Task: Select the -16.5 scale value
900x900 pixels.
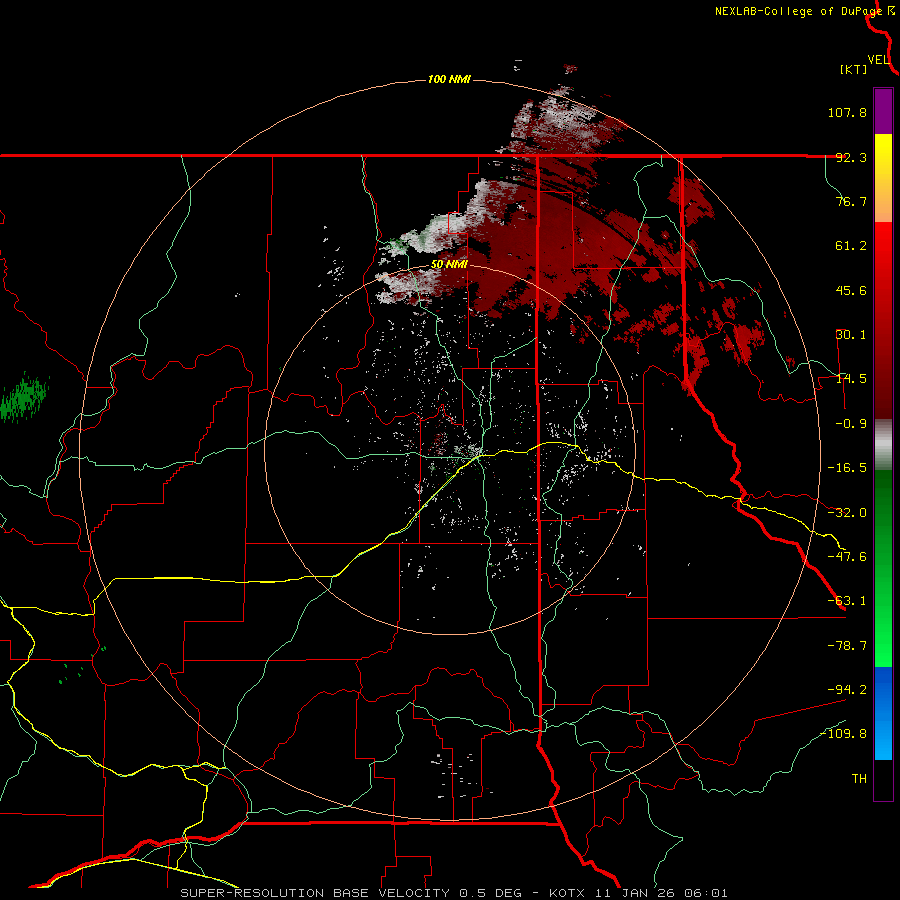Action: 847,468
